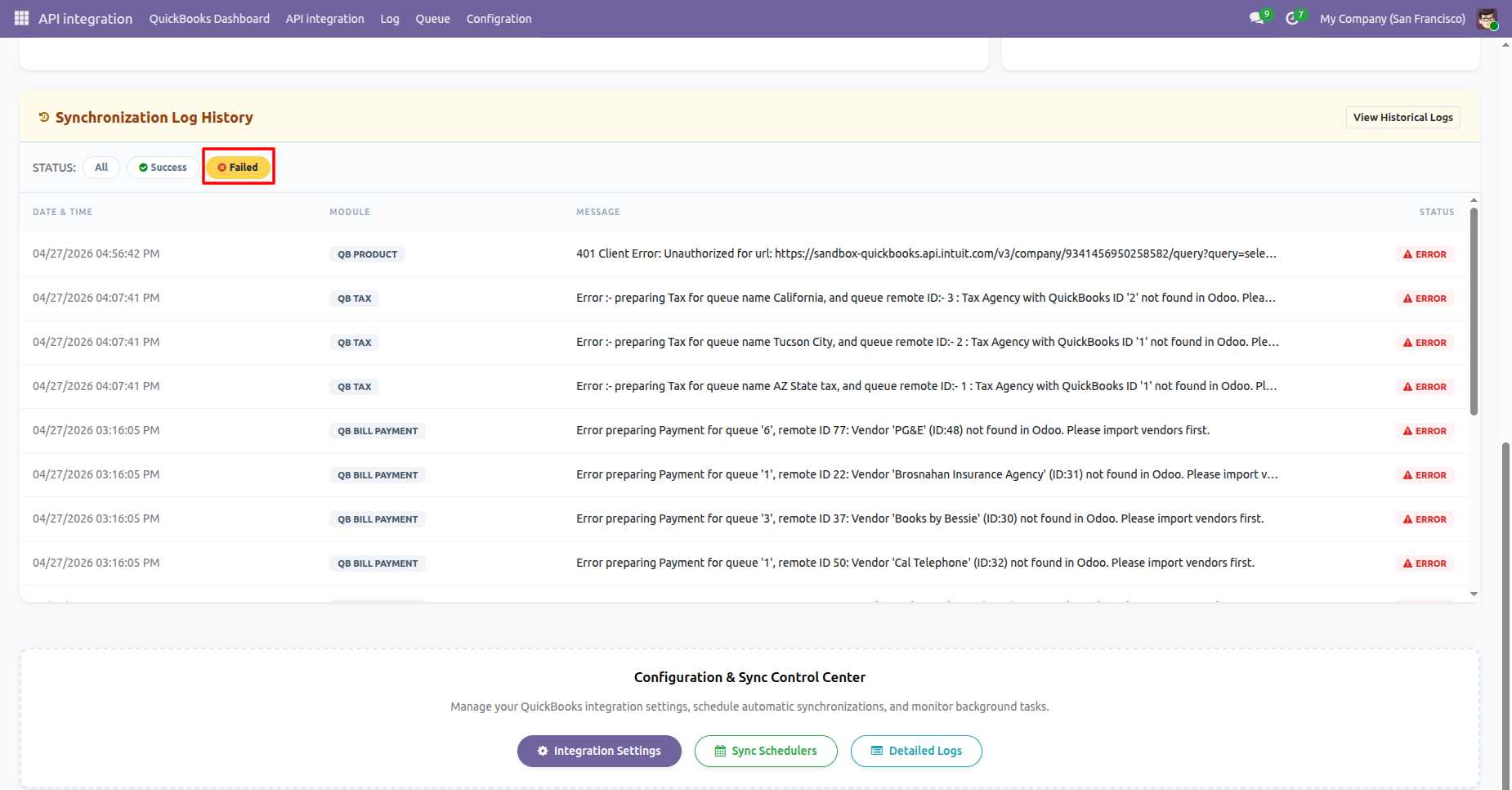This screenshot has height=790, width=1512.
Task: Click the log table scroll down arrow
Action: click(x=1474, y=595)
